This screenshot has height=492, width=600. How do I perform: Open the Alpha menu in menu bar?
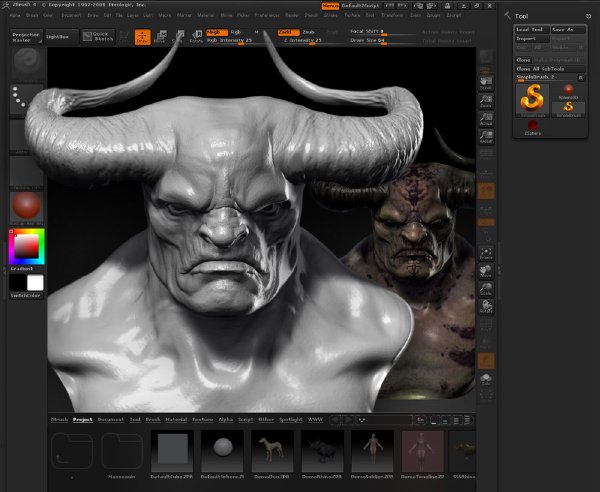[x=15, y=15]
